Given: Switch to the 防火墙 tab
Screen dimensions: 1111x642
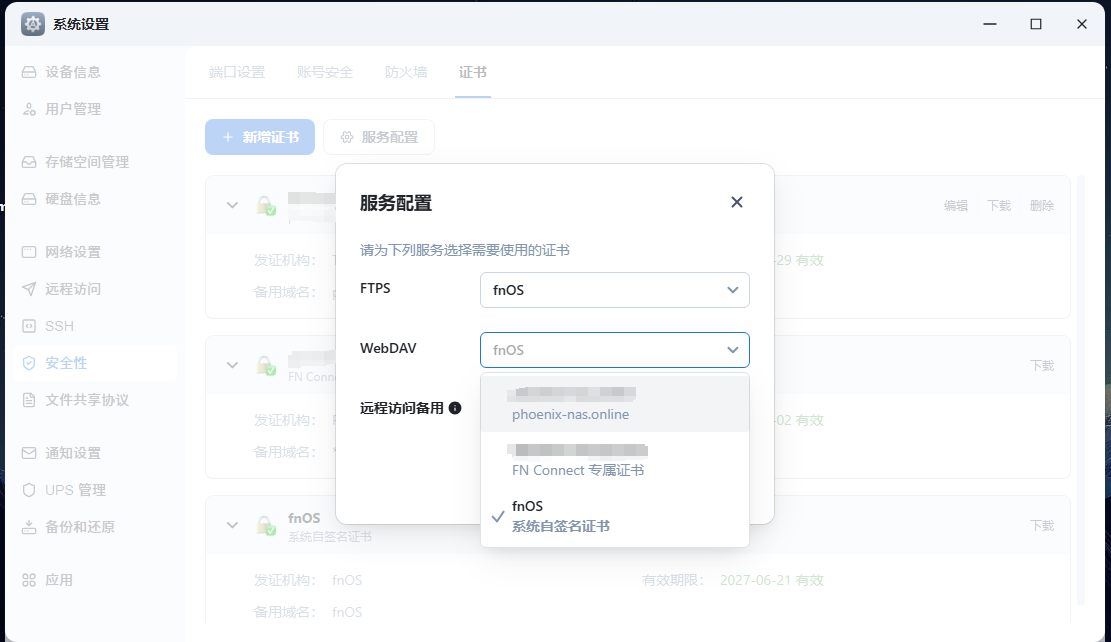Looking at the screenshot, I should tap(406, 72).
